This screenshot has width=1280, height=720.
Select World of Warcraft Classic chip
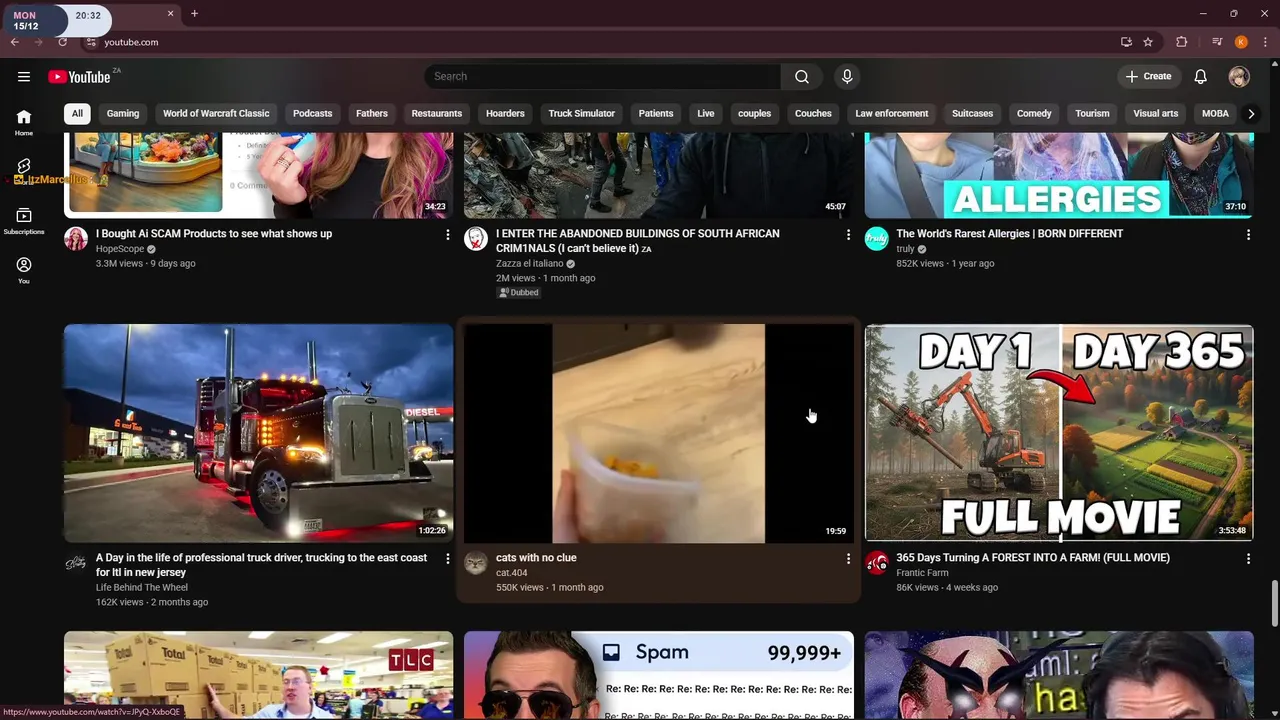216,113
